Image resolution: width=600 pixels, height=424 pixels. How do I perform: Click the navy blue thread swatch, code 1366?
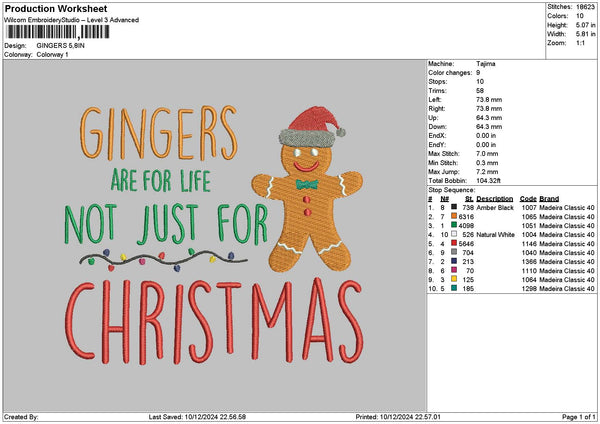(x=455, y=261)
